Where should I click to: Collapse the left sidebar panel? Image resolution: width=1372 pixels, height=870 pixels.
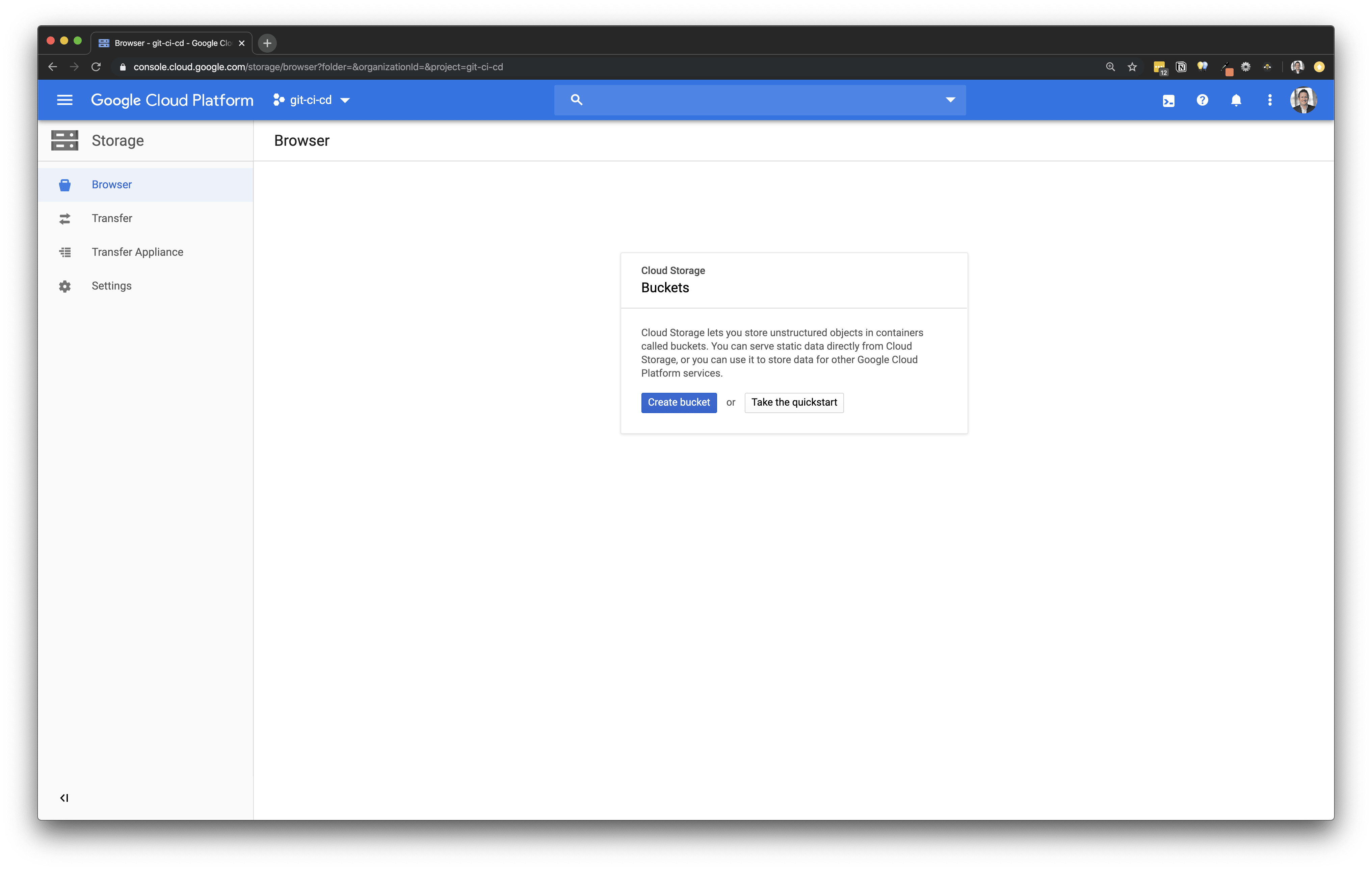pyautogui.click(x=64, y=798)
